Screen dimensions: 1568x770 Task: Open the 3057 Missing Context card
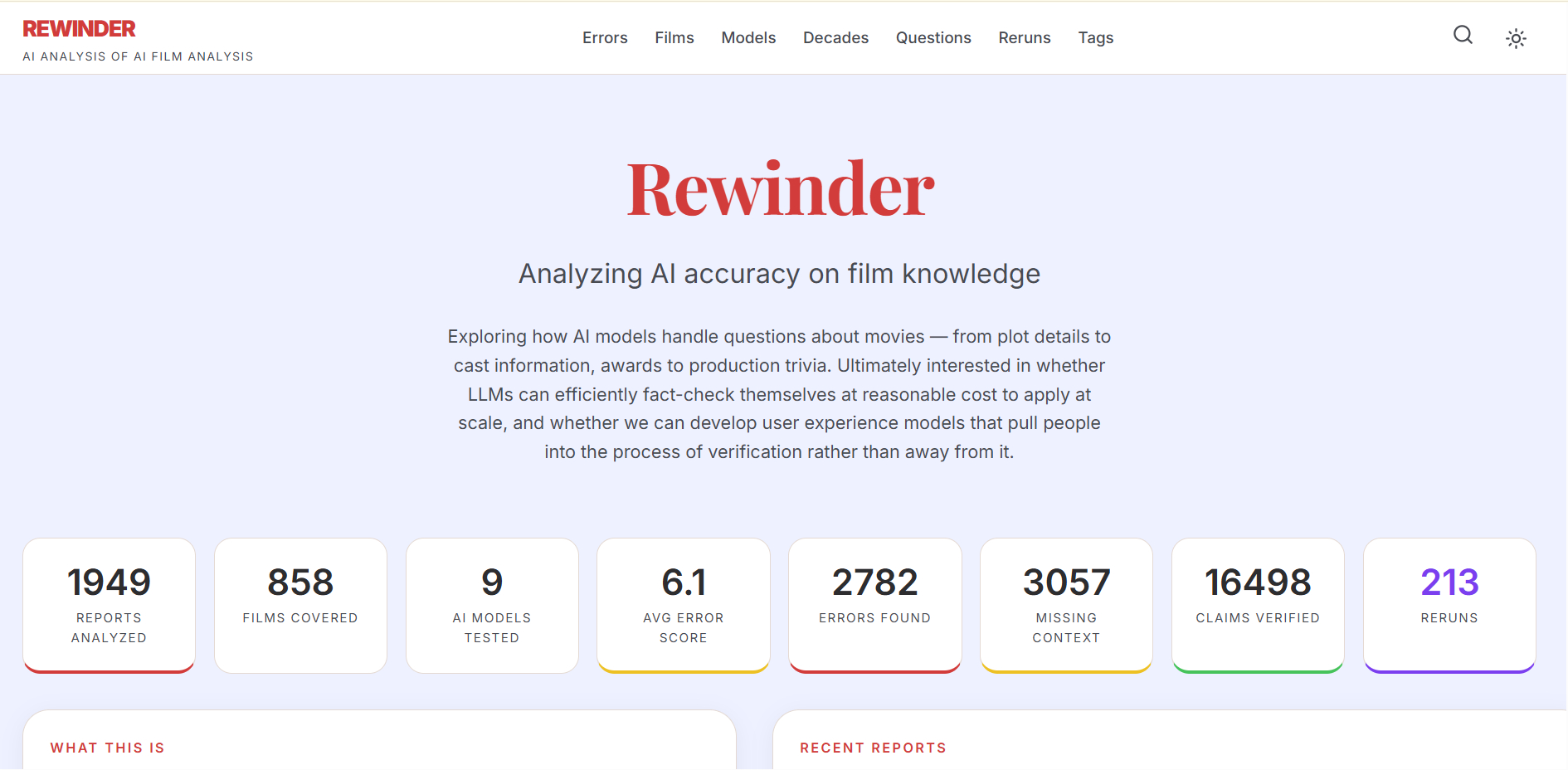1066,605
